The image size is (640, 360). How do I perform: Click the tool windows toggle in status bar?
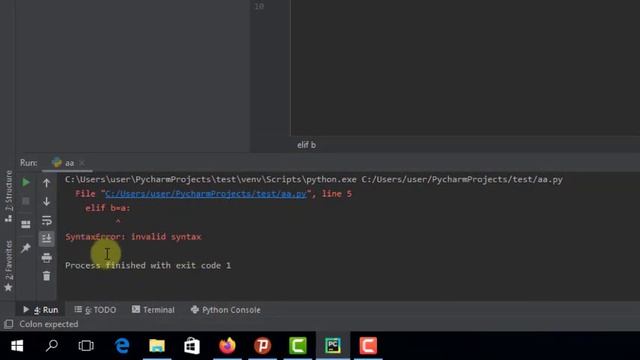[x=9, y=324]
